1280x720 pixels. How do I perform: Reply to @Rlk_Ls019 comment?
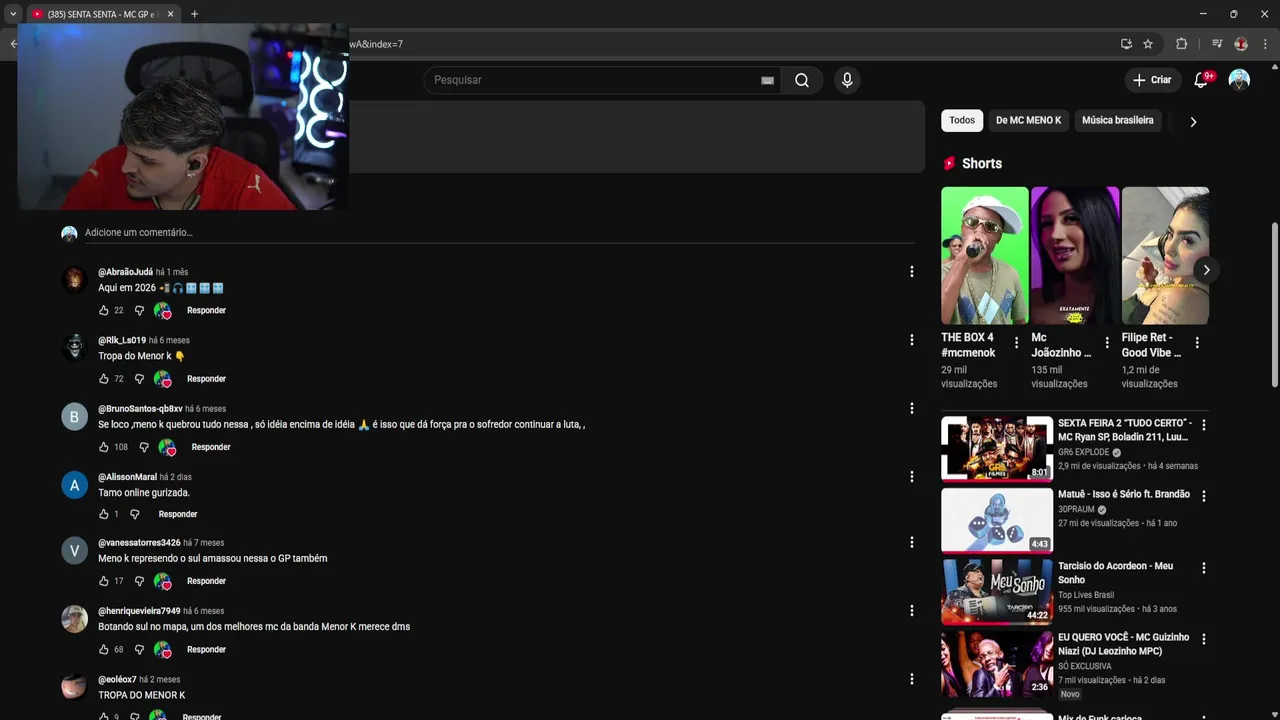click(206, 379)
